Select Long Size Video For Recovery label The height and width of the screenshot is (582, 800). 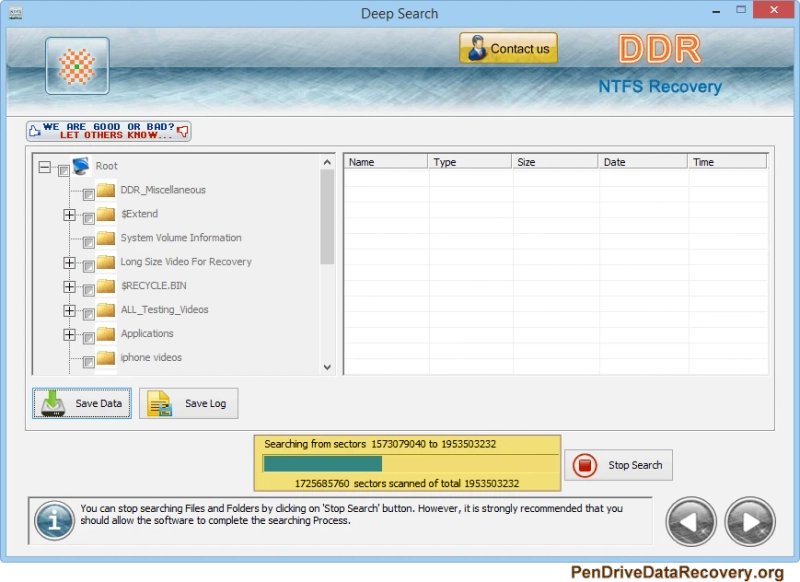pyautogui.click(x=186, y=262)
